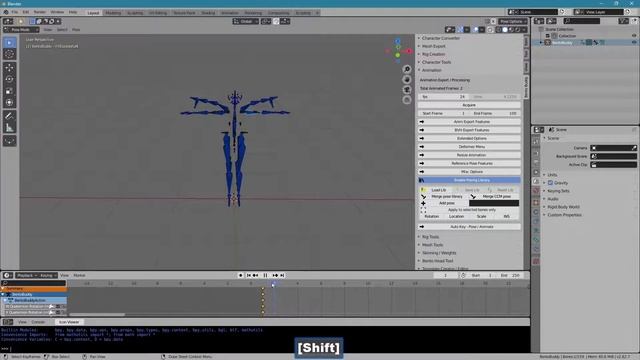Open the outliner filter icon
Image resolution: width=640 pixels, height=360 pixels.
point(623,21)
